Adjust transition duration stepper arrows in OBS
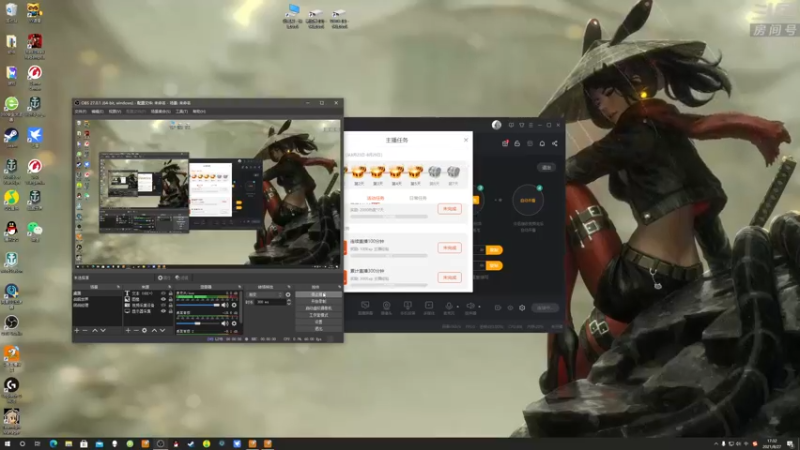Screen dimensions: 800x450 pyautogui.click(x=289, y=302)
